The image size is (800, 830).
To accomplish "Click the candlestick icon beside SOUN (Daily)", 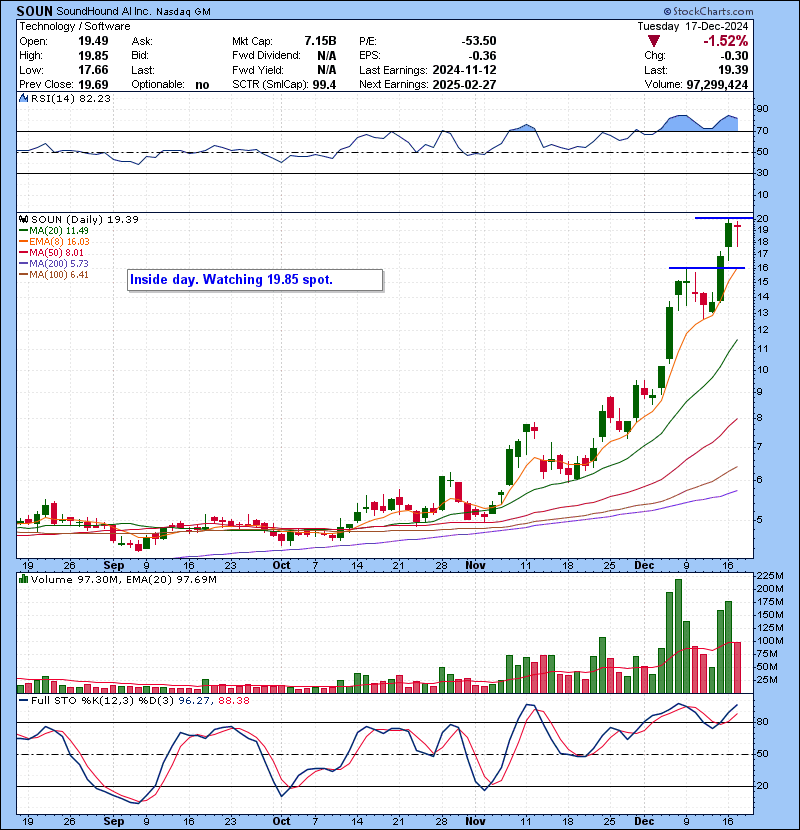I will 23,219.
